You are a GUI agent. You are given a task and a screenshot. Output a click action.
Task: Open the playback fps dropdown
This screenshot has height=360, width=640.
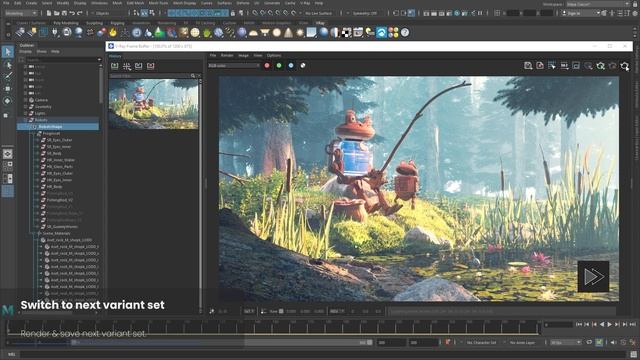tap(565, 342)
